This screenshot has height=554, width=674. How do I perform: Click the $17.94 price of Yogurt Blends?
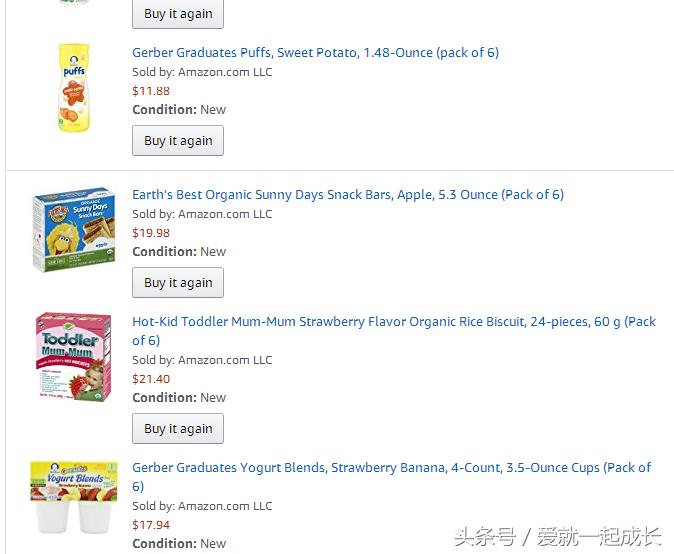click(x=151, y=525)
